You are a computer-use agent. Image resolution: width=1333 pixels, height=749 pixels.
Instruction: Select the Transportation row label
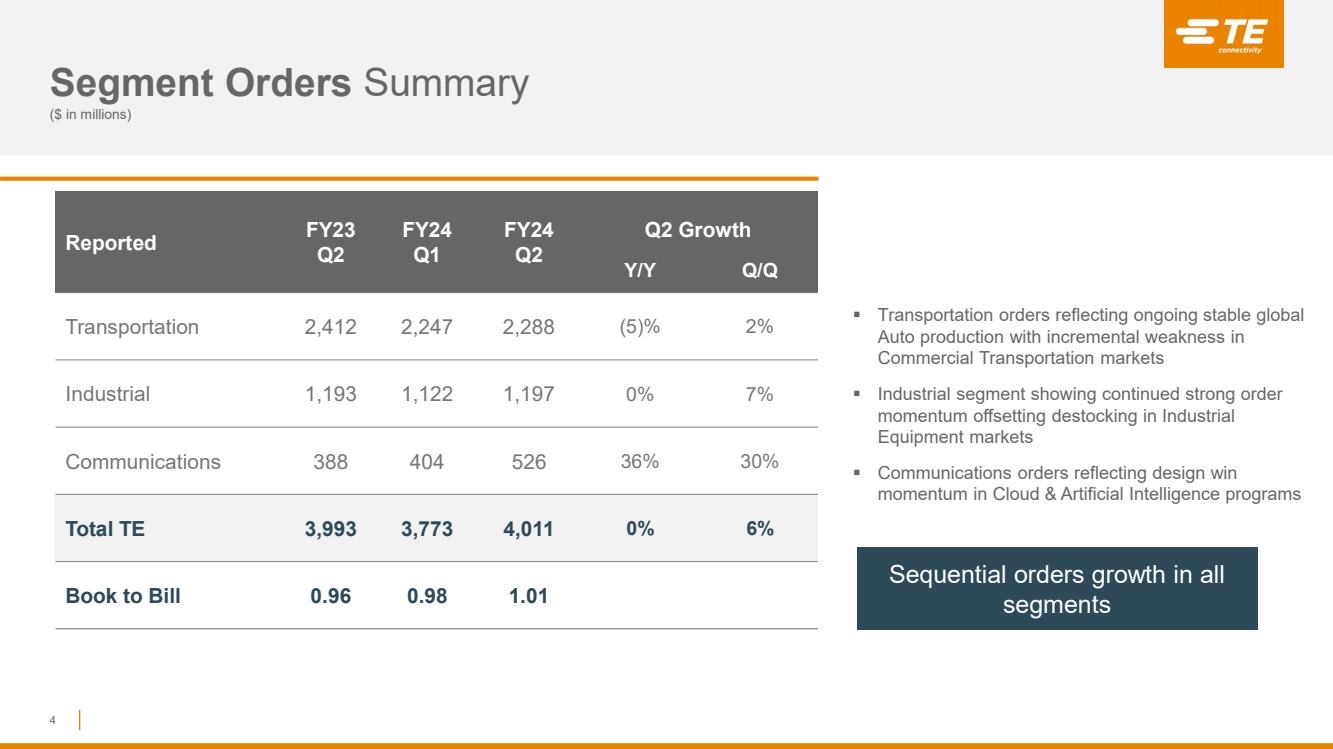point(132,327)
